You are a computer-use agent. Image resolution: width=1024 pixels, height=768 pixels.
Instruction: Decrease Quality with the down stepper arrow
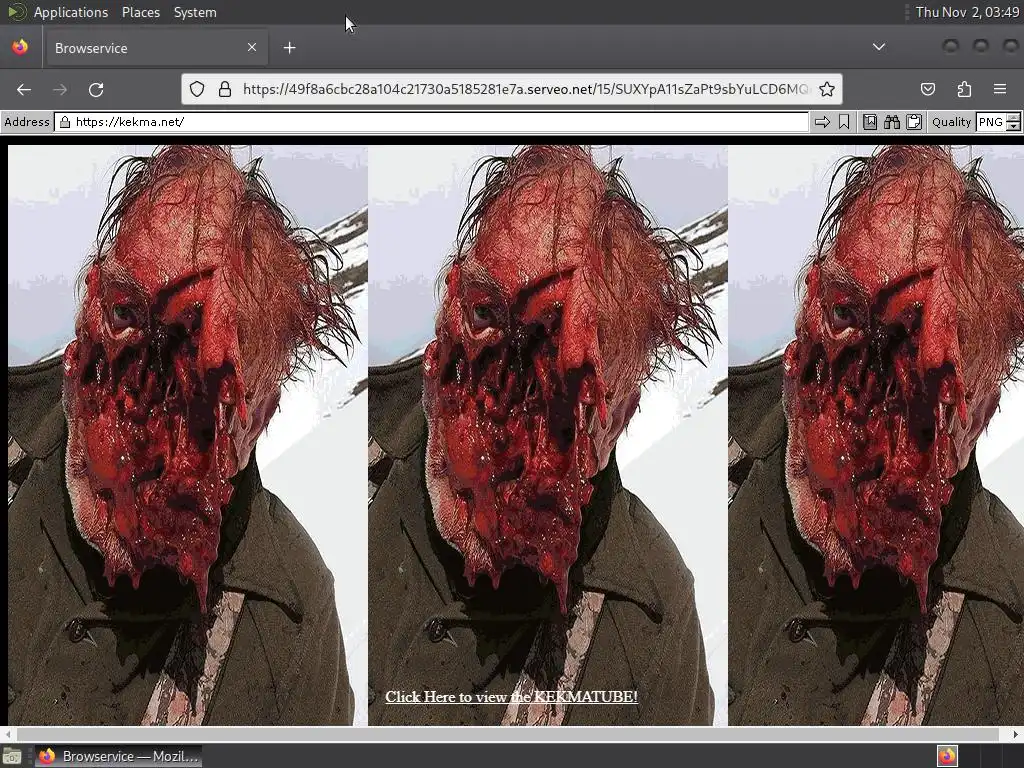click(x=1014, y=127)
